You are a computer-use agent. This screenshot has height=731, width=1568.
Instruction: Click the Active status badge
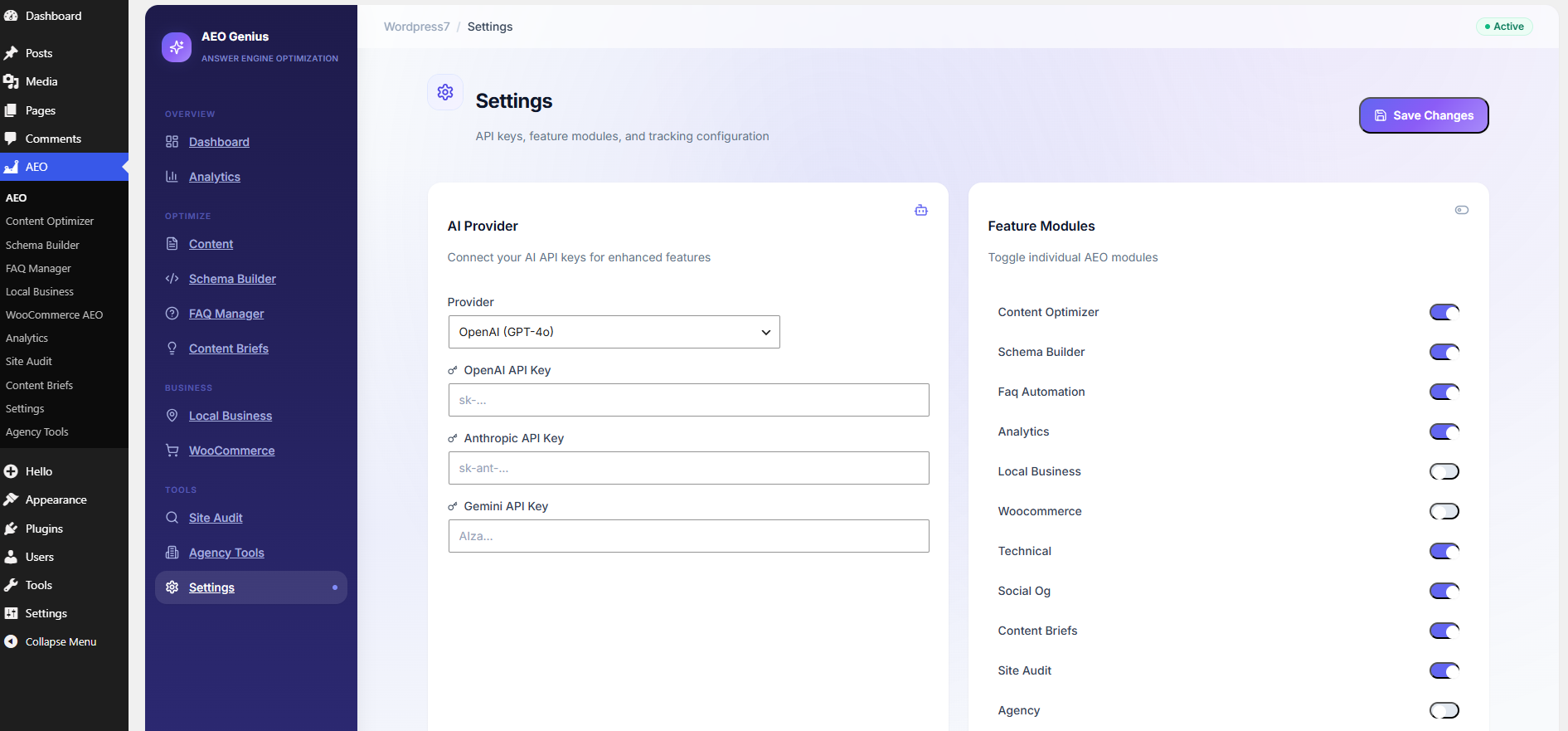[1504, 27]
